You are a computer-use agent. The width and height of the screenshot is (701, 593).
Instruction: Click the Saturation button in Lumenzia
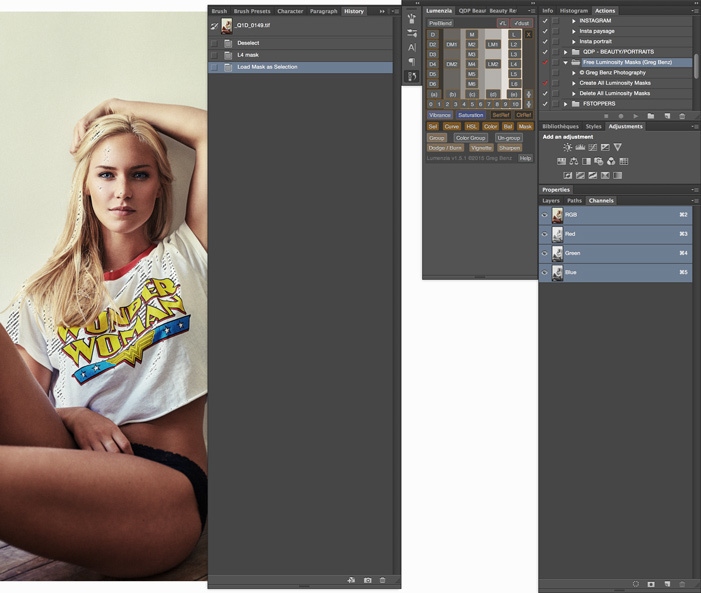pos(470,115)
